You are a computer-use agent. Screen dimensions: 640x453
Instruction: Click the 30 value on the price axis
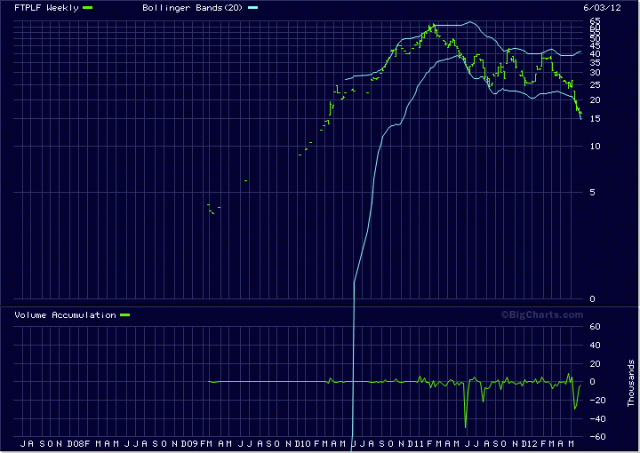coord(595,73)
